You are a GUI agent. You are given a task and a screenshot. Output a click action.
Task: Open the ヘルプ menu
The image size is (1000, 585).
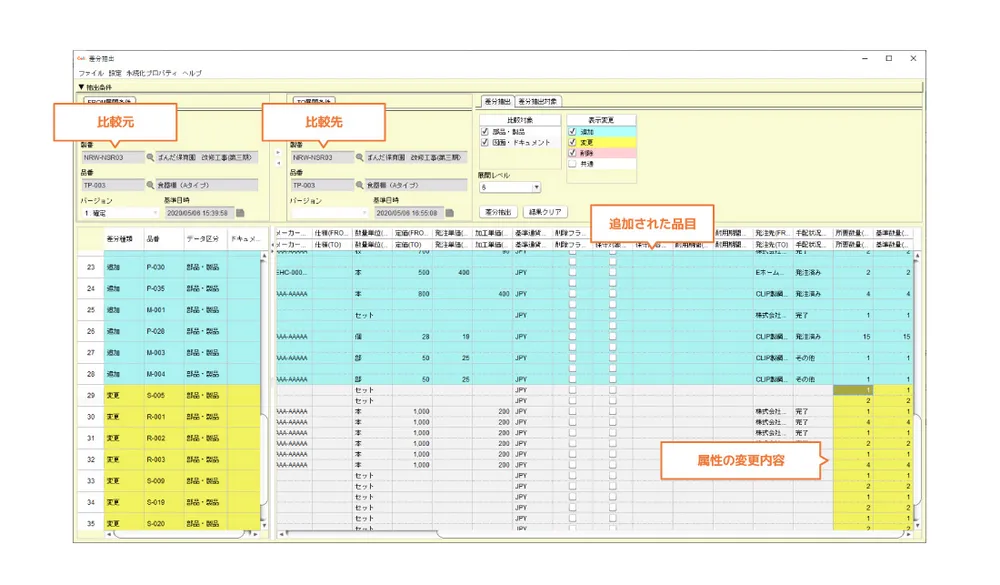click(192, 73)
